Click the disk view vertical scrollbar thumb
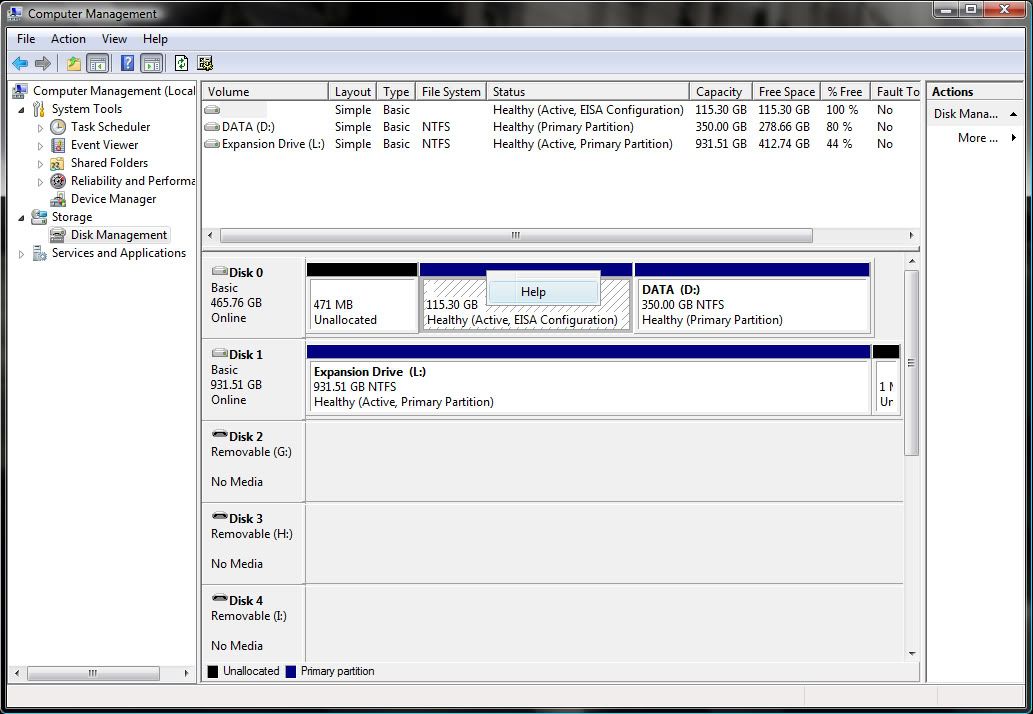This screenshot has width=1033, height=714. (x=912, y=363)
